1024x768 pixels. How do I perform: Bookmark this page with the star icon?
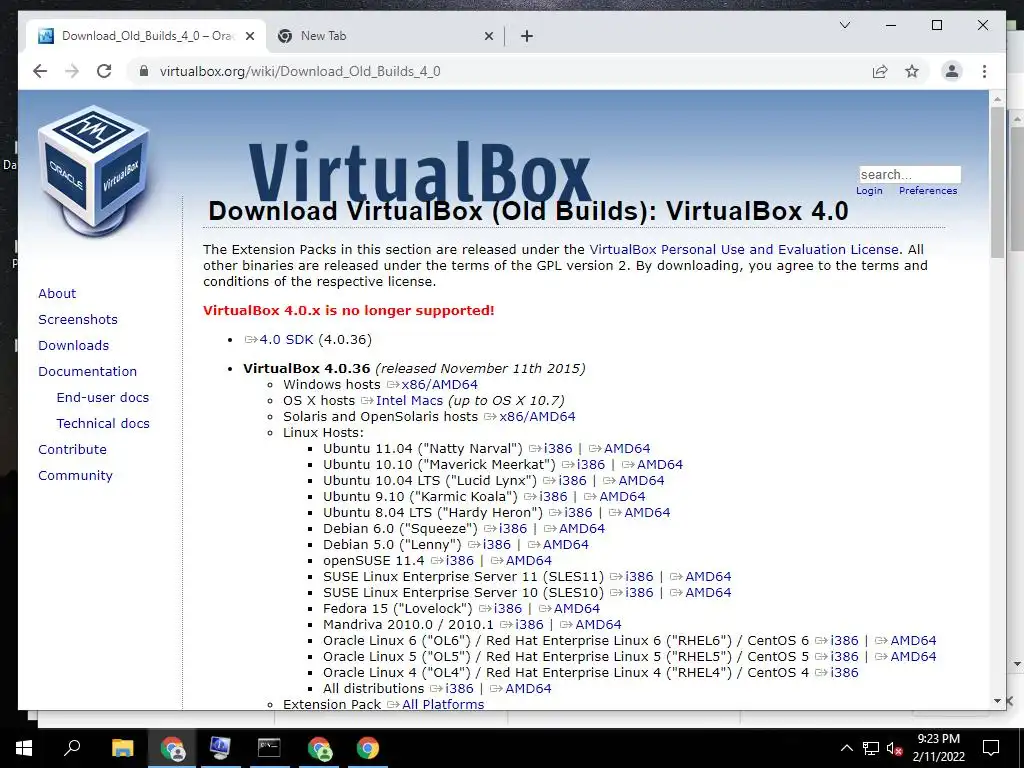click(x=912, y=71)
